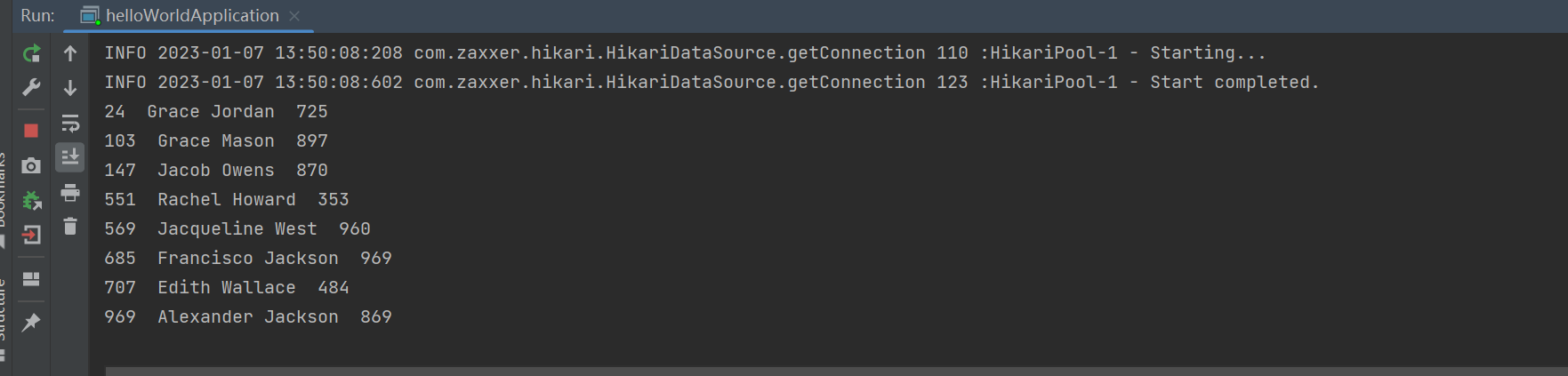Click the Grace Jordan output line
The width and height of the screenshot is (1568, 376).
216,112
